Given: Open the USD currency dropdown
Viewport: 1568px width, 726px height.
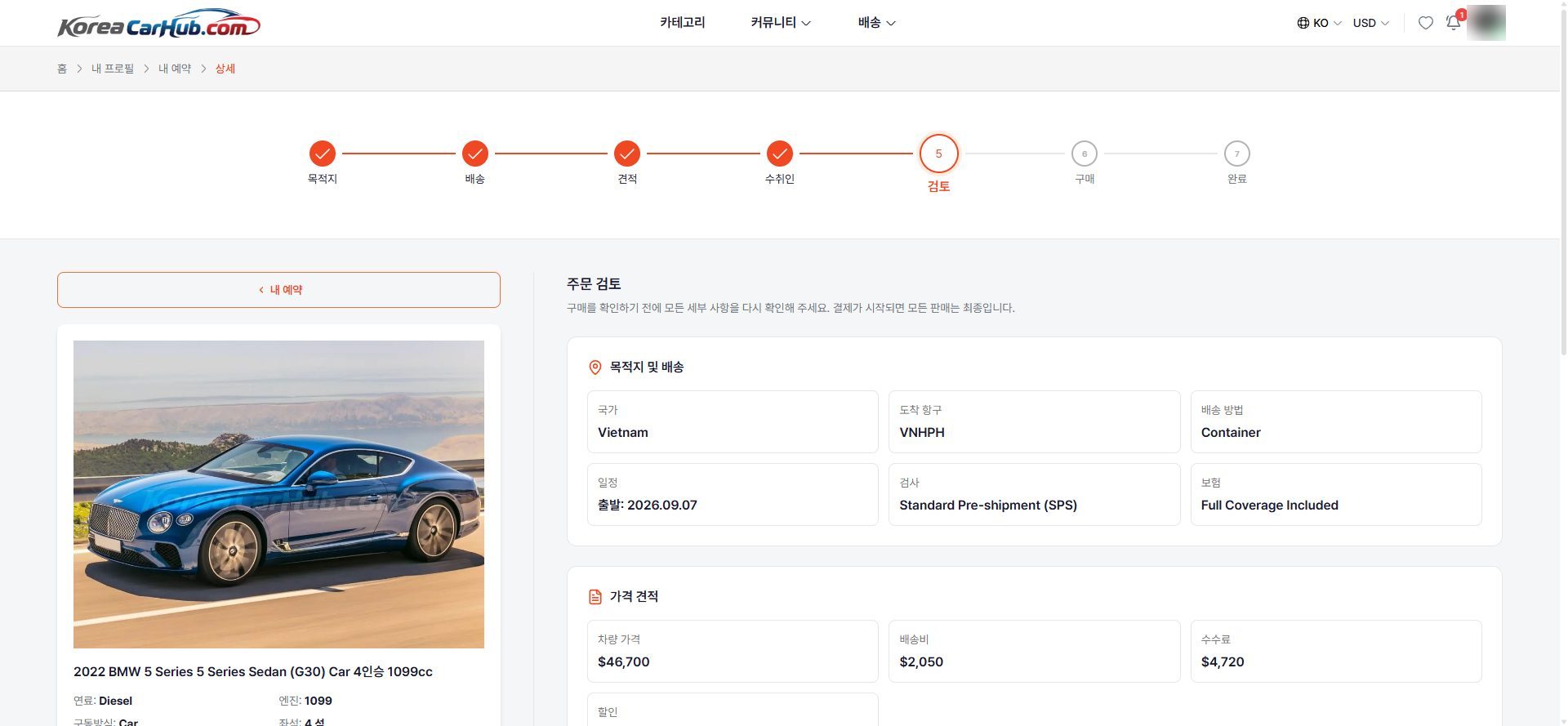Looking at the screenshot, I should point(1370,23).
